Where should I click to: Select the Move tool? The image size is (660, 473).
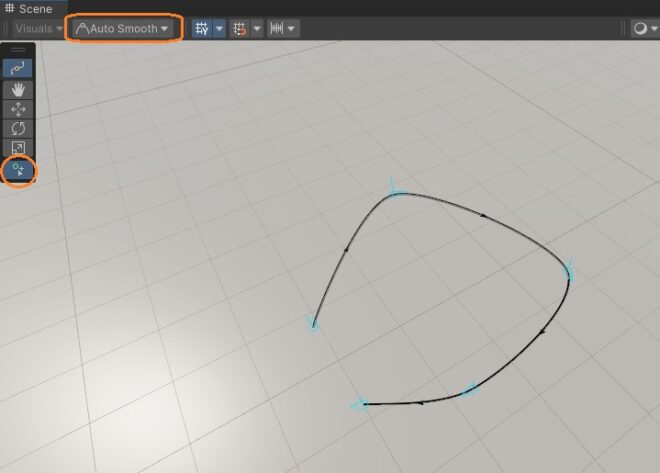[18, 109]
